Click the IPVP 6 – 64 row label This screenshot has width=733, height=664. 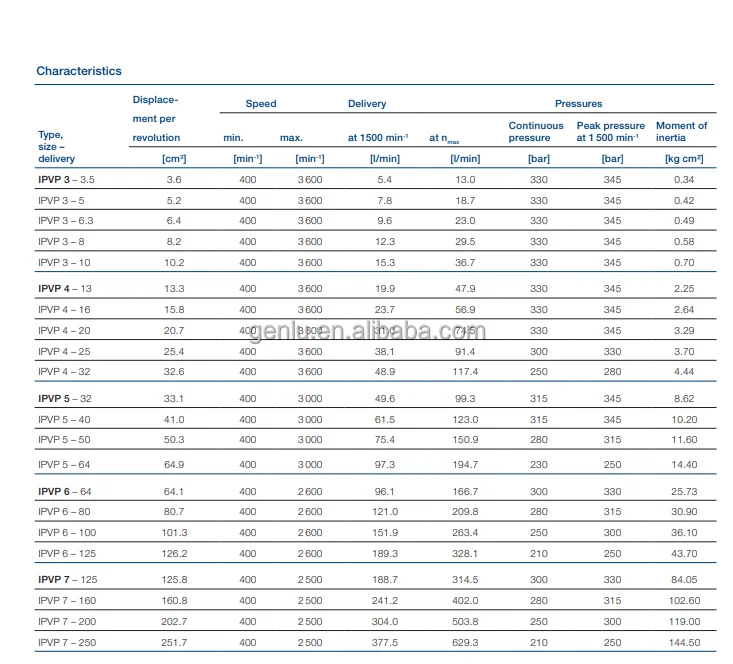click(x=65, y=491)
